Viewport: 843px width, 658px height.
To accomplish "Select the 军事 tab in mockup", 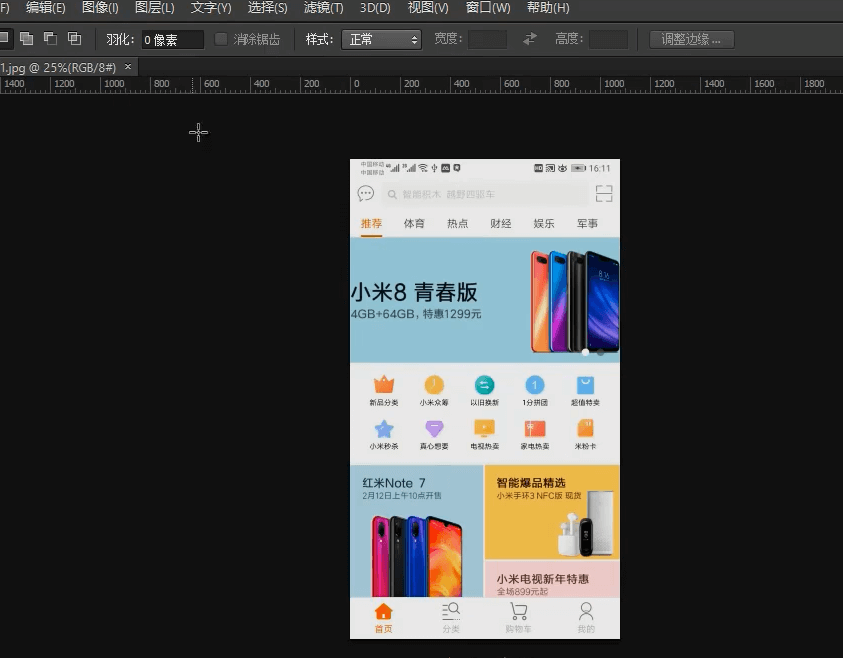I will pos(587,224).
